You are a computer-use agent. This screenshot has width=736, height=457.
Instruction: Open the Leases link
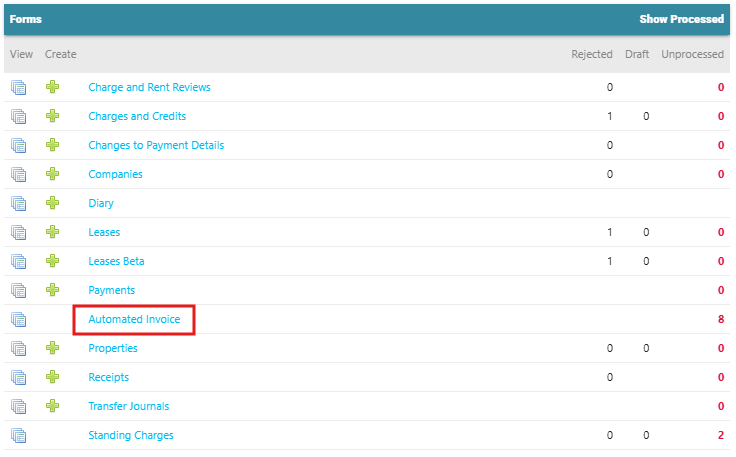(104, 232)
